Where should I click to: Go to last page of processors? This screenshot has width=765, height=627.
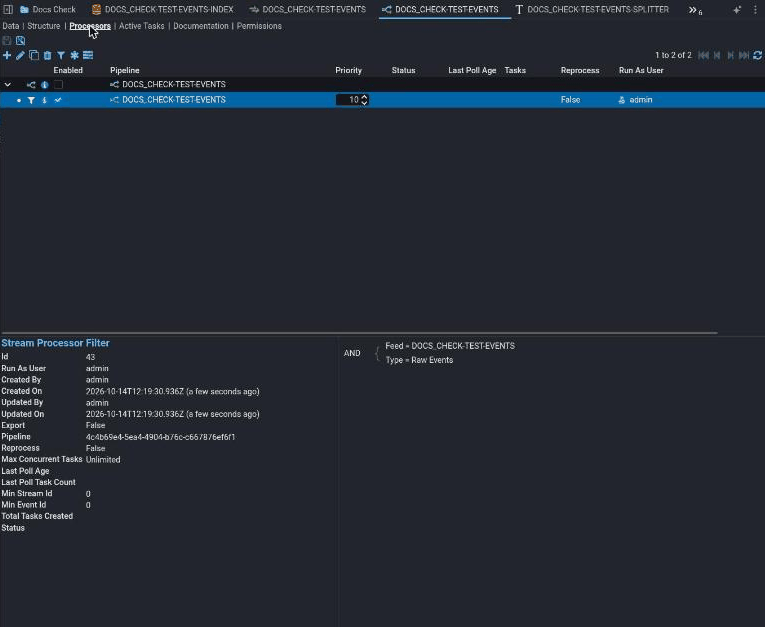[x=744, y=55]
